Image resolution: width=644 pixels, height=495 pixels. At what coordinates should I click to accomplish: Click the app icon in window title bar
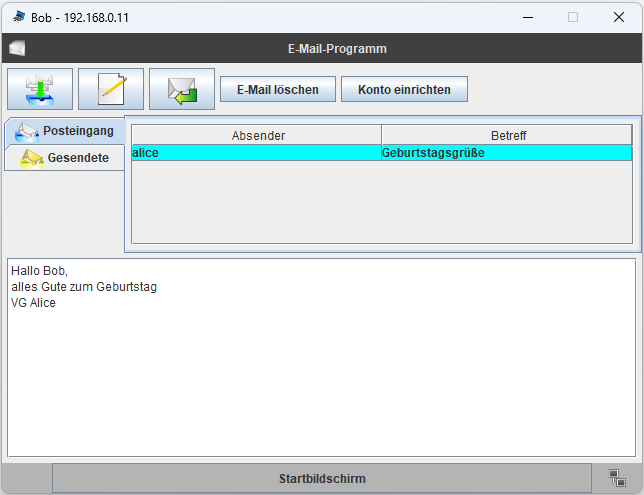pos(18,17)
